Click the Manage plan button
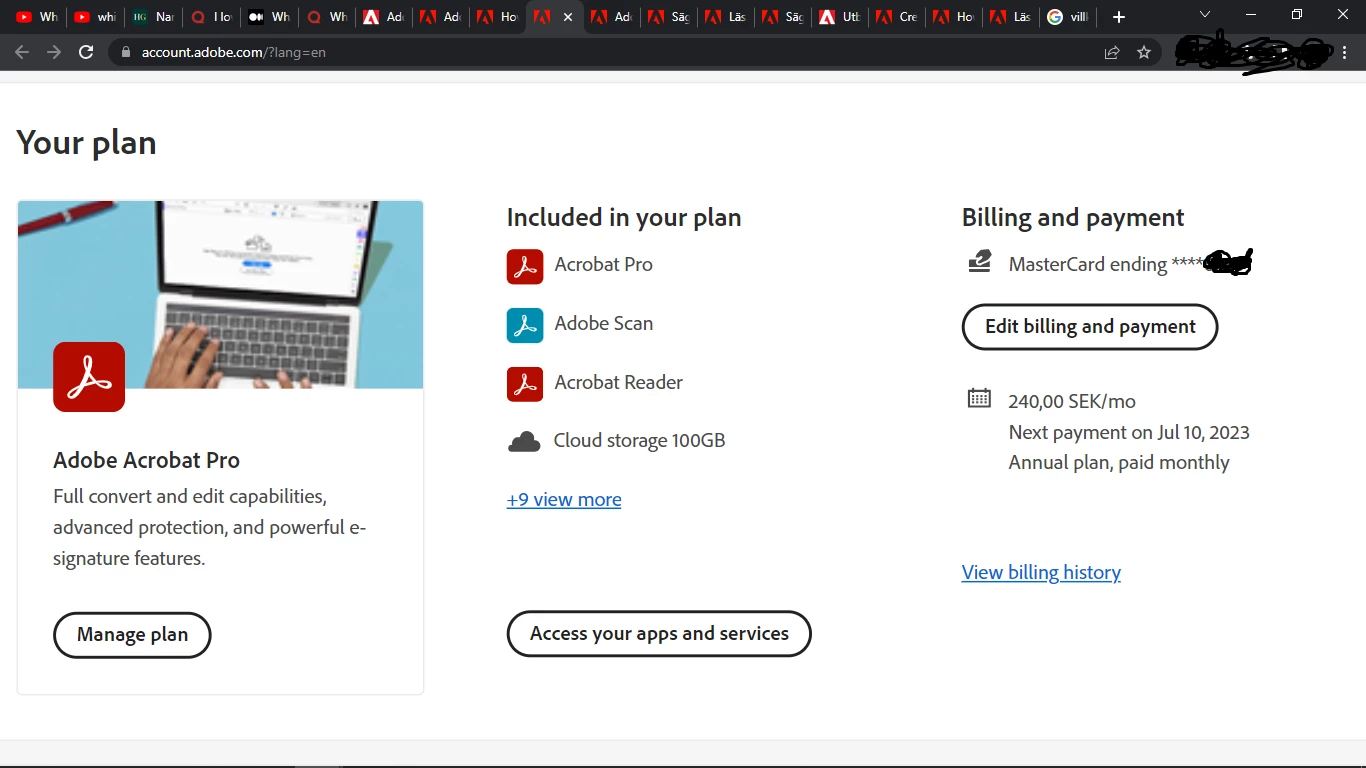The width and height of the screenshot is (1366, 768). pos(132,635)
